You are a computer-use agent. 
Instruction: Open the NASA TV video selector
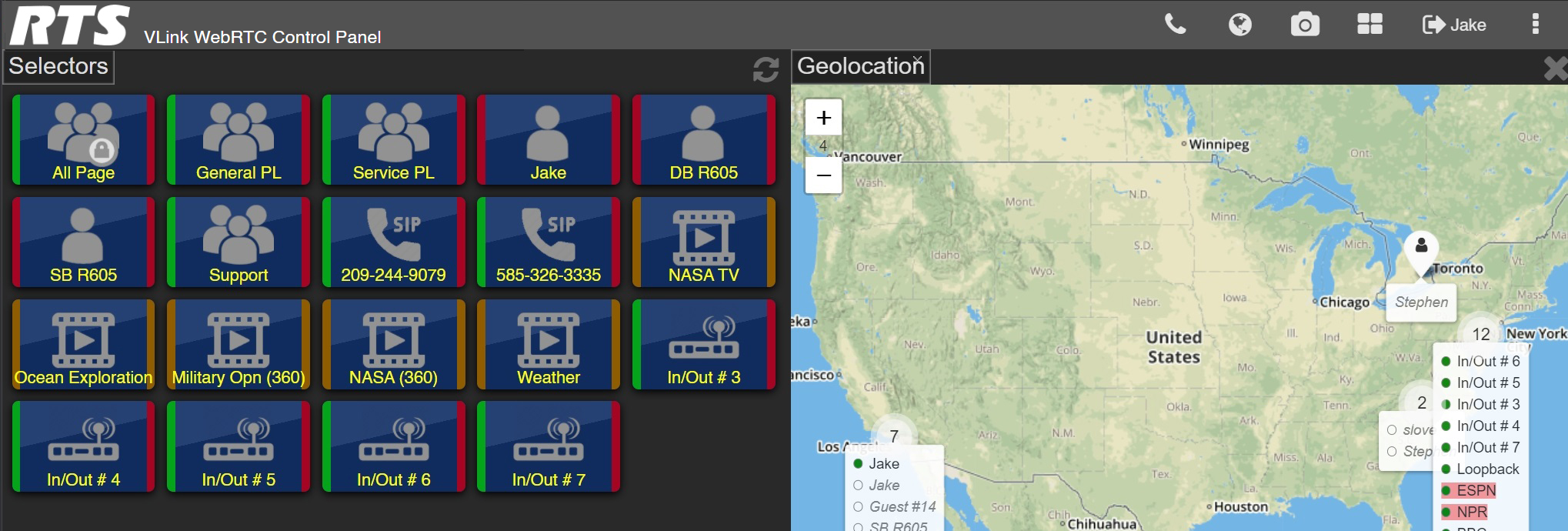(704, 242)
